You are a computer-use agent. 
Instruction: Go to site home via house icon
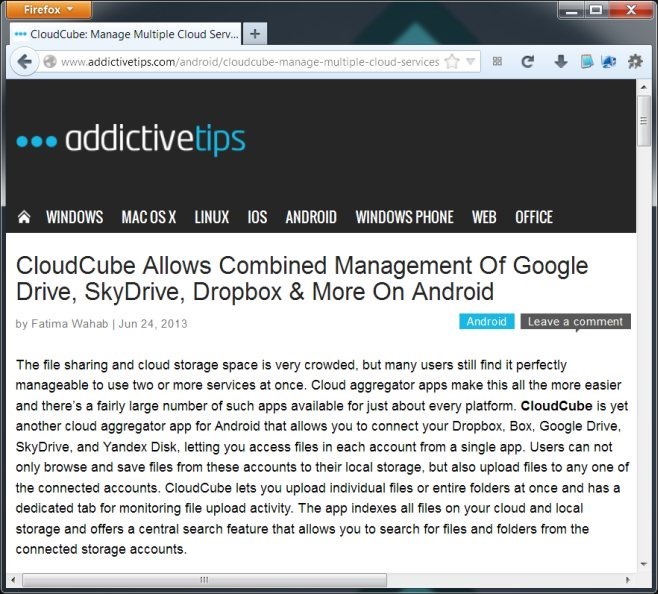tap(24, 217)
